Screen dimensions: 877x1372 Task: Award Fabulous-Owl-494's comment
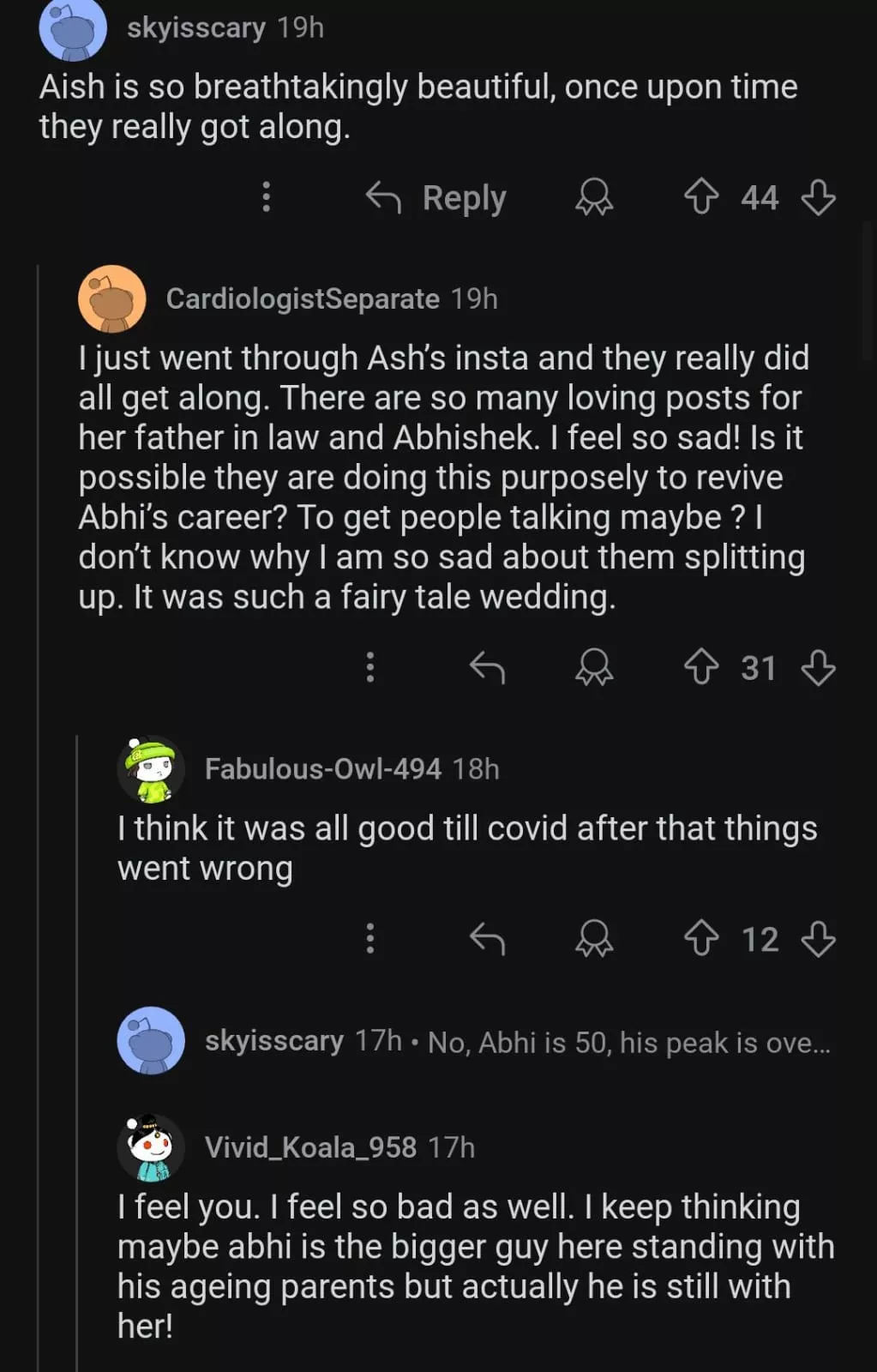593,938
